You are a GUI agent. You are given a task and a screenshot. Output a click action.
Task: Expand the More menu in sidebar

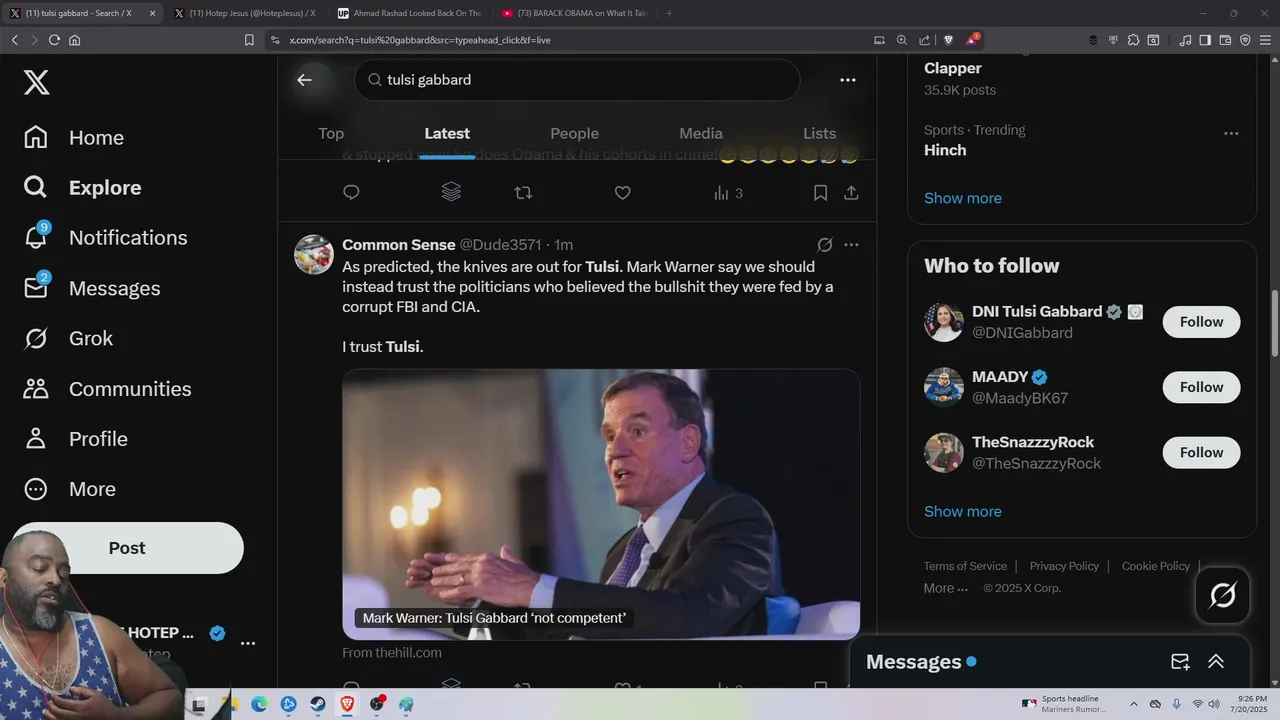(x=70, y=489)
